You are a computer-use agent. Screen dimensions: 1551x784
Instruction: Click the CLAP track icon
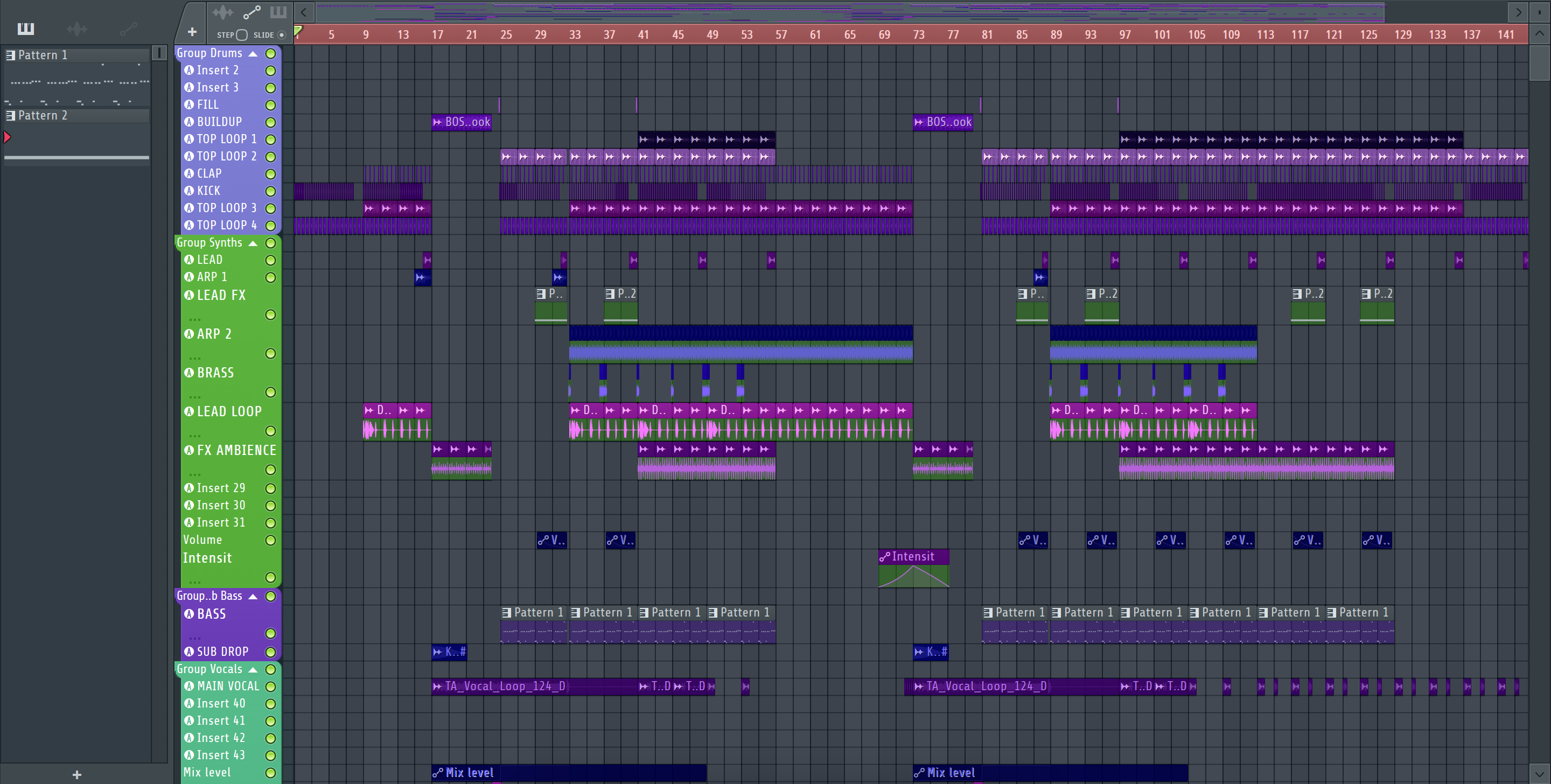click(x=189, y=173)
